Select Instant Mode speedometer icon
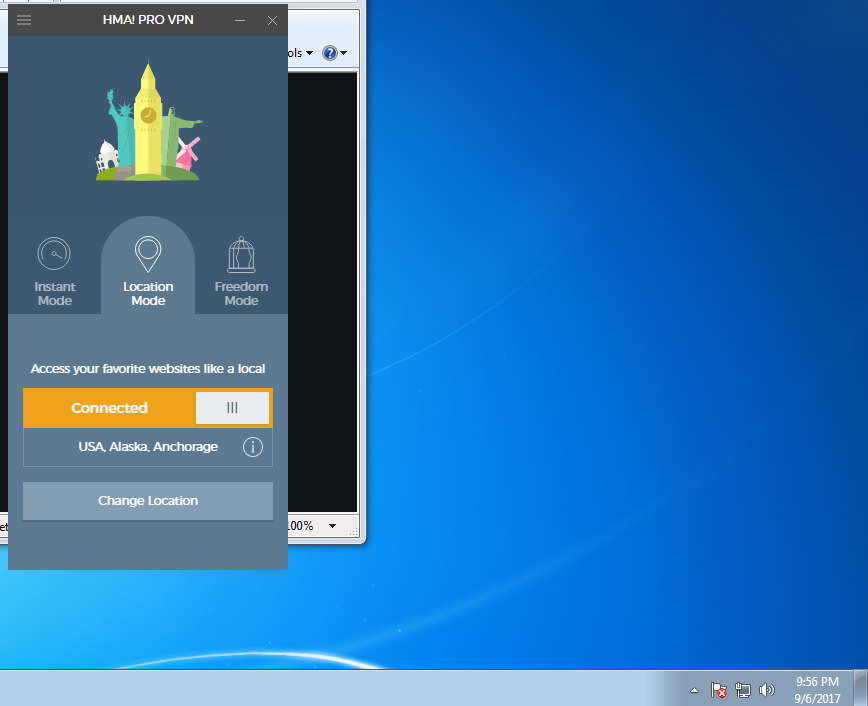The width and height of the screenshot is (868, 706). [54, 254]
